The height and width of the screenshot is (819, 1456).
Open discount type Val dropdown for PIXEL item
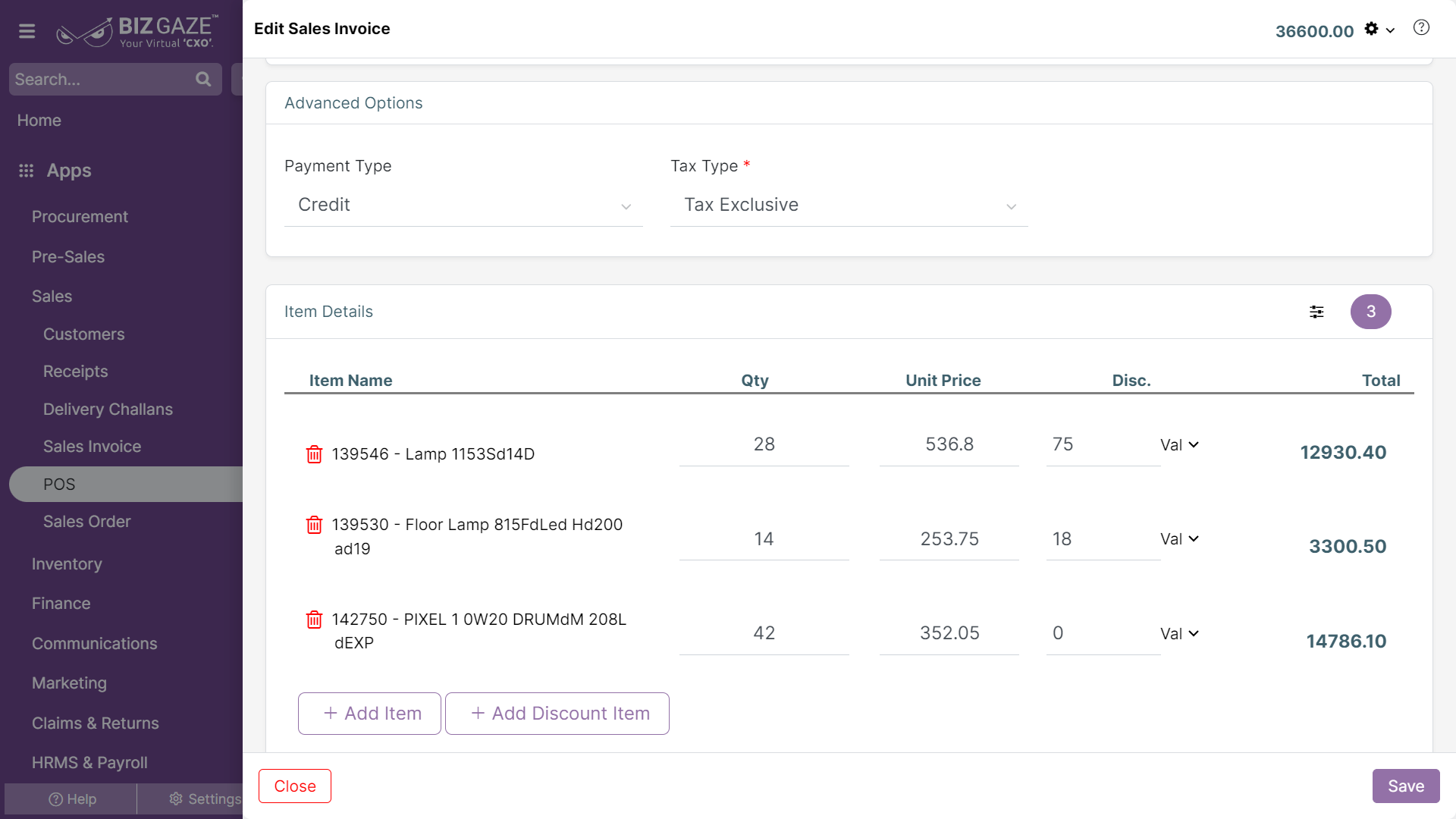coord(1179,634)
